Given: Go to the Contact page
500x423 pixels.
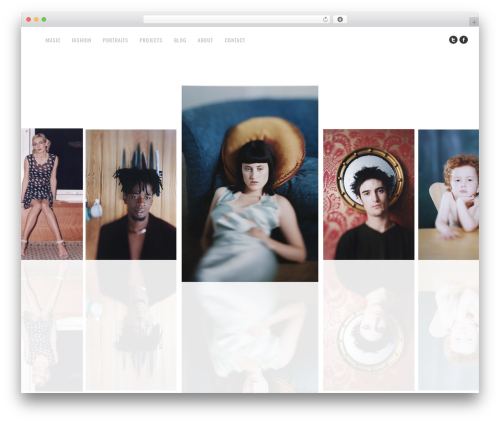Looking at the screenshot, I should (235, 40).
